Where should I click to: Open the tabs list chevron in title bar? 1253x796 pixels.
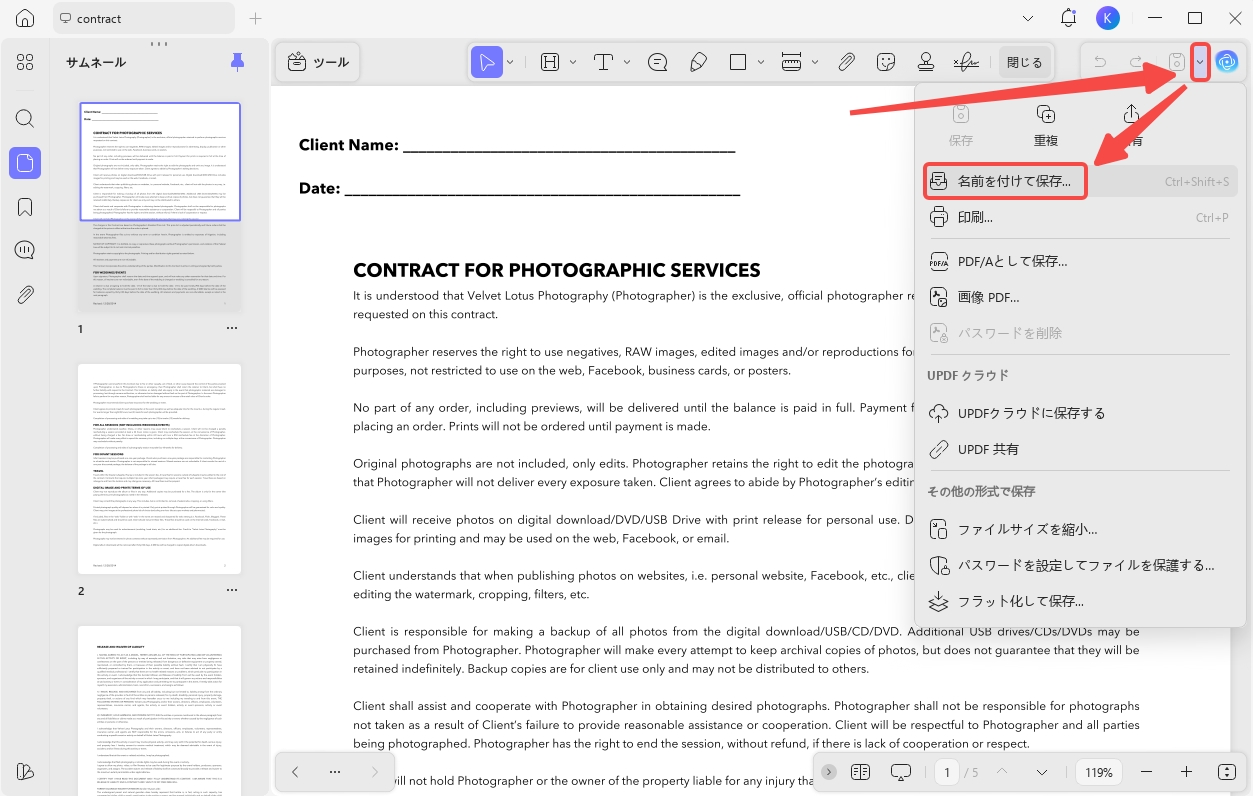point(1030,18)
